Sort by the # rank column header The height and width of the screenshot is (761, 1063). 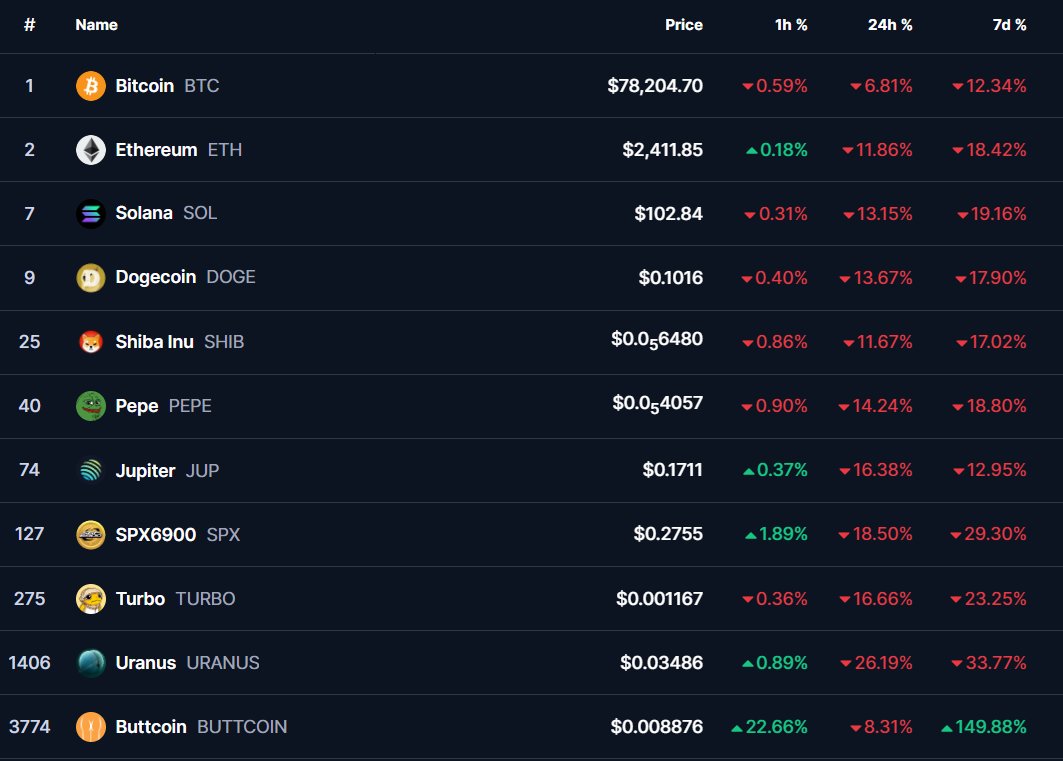29,25
